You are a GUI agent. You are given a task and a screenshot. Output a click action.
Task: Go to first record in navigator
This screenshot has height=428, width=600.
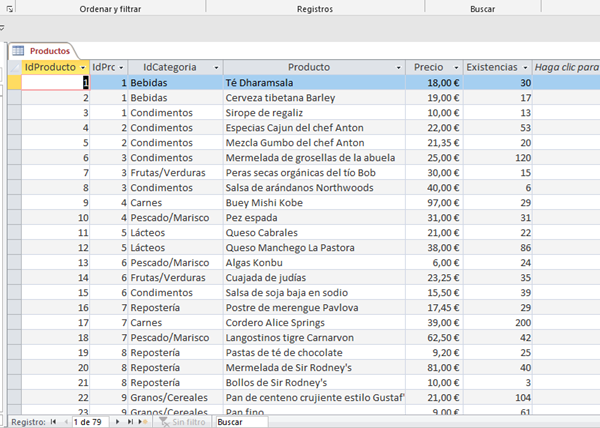(53, 422)
